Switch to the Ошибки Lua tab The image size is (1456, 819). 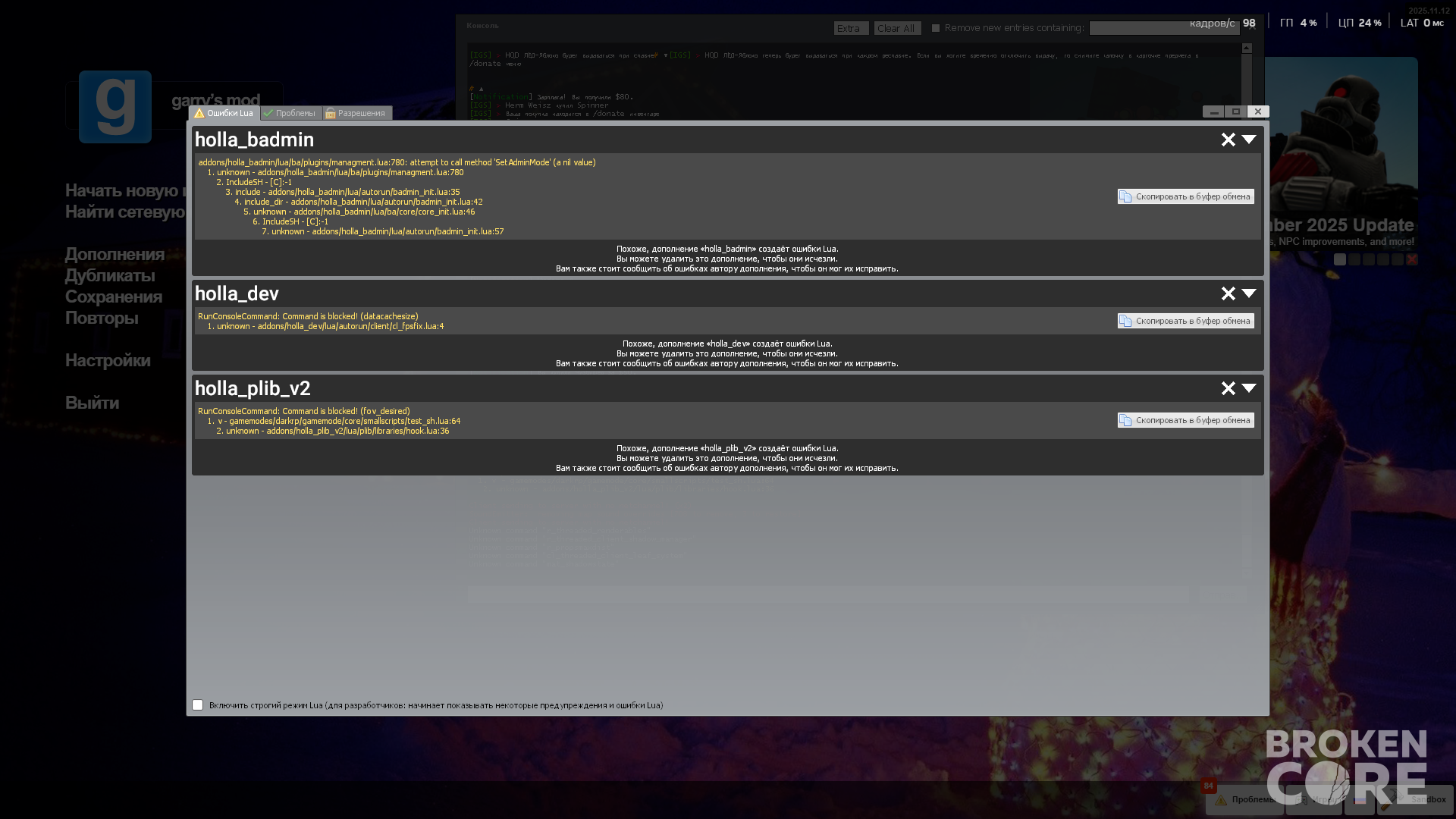[x=224, y=113]
